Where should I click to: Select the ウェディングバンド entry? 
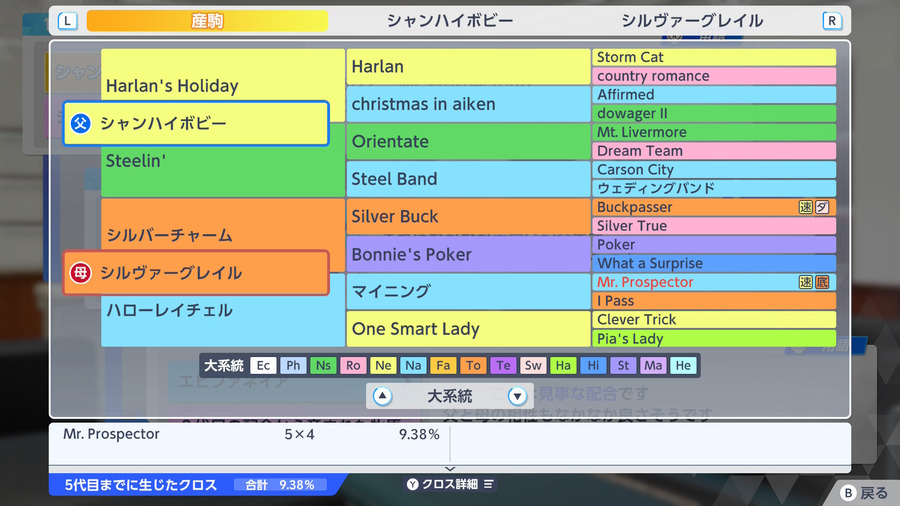tap(714, 188)
